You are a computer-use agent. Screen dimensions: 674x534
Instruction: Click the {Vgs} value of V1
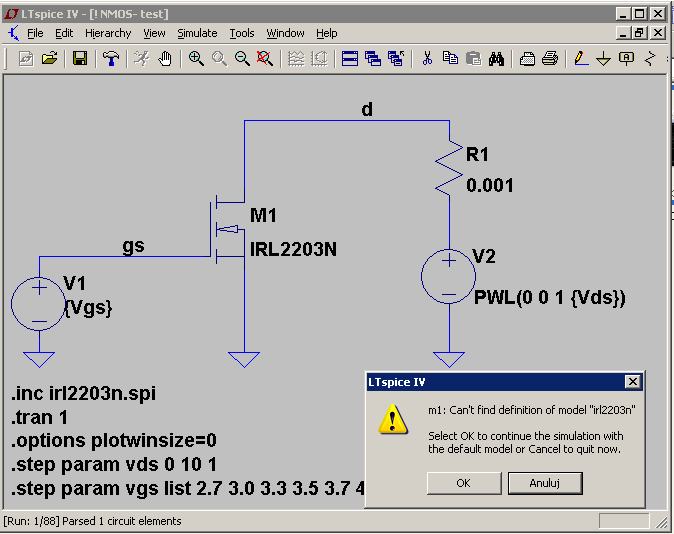[x=88, y=308]
